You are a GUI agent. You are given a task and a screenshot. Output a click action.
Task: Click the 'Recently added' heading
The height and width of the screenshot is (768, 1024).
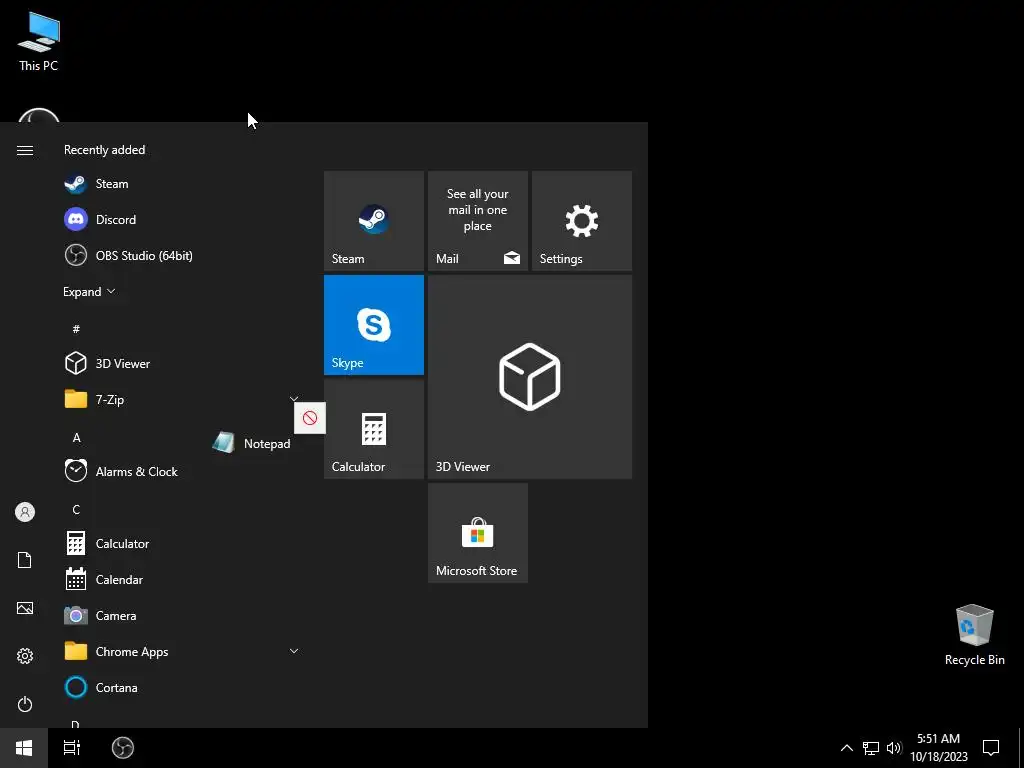tap(104, 150)
